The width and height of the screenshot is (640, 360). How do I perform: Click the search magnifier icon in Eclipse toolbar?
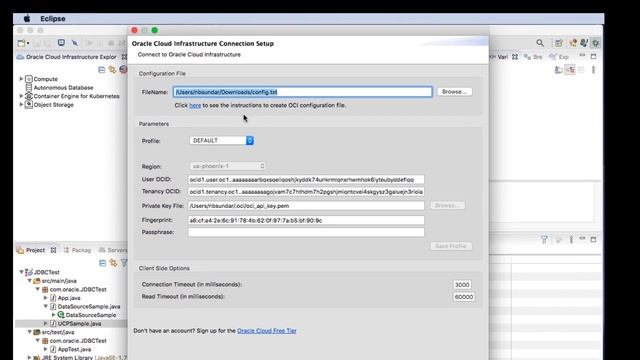pos(540,43)
